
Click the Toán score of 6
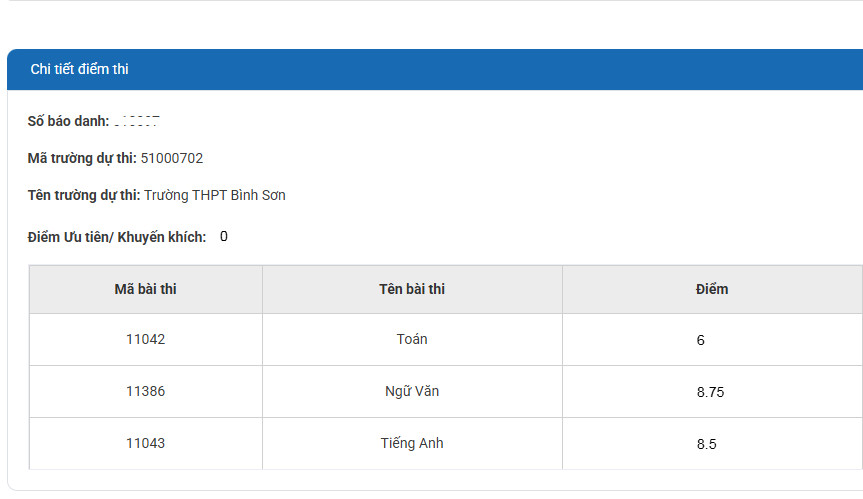[701, 340]
